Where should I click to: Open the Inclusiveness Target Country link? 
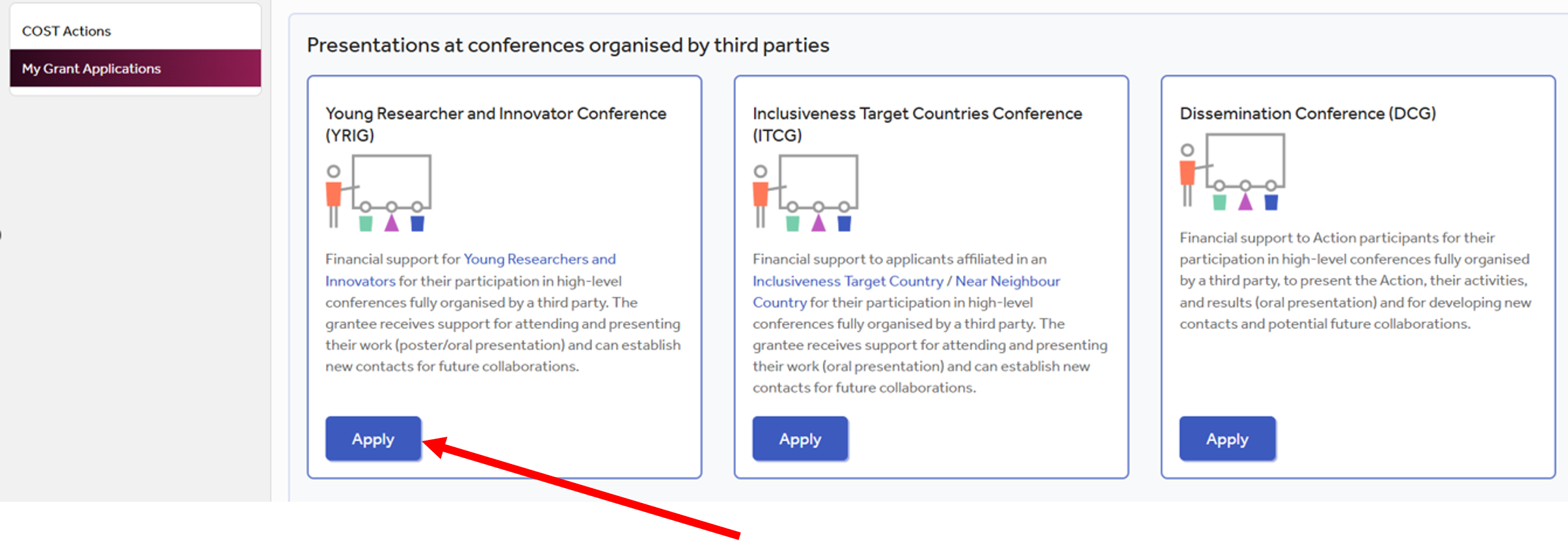848,281
